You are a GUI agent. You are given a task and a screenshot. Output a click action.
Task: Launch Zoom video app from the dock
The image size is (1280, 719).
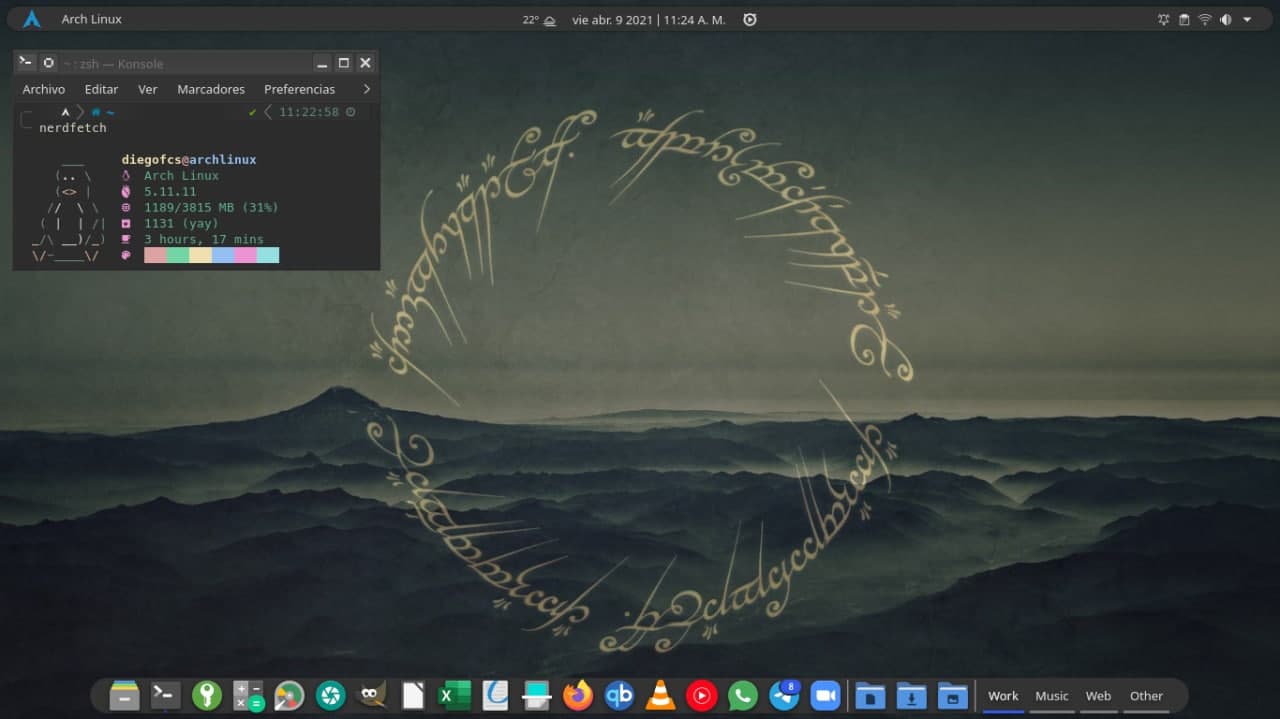825,695
